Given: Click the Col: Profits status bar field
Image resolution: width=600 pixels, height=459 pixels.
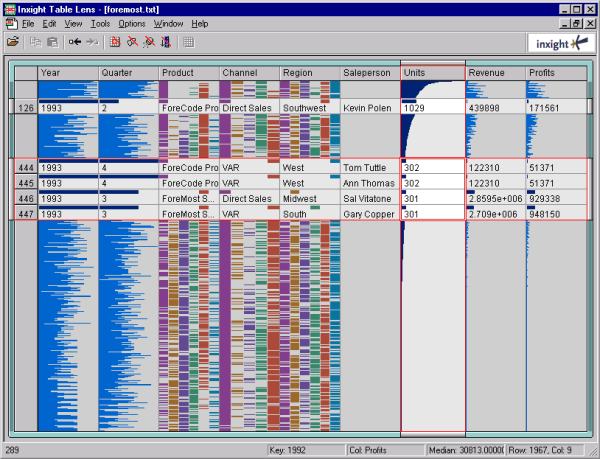Looking at the screenshot, I should pyautogui.click(x=385, y=450).
